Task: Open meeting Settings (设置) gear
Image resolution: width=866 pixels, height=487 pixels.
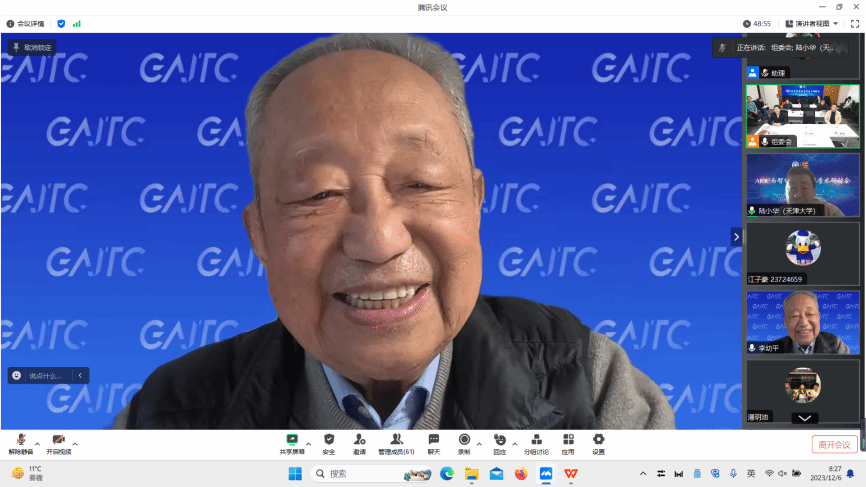Action: point(598,440)
